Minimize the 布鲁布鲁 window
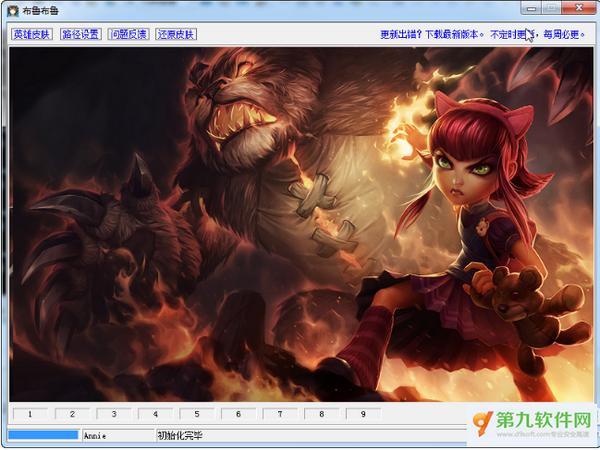Viewport: 600px width, 450px height. point(531,8)
